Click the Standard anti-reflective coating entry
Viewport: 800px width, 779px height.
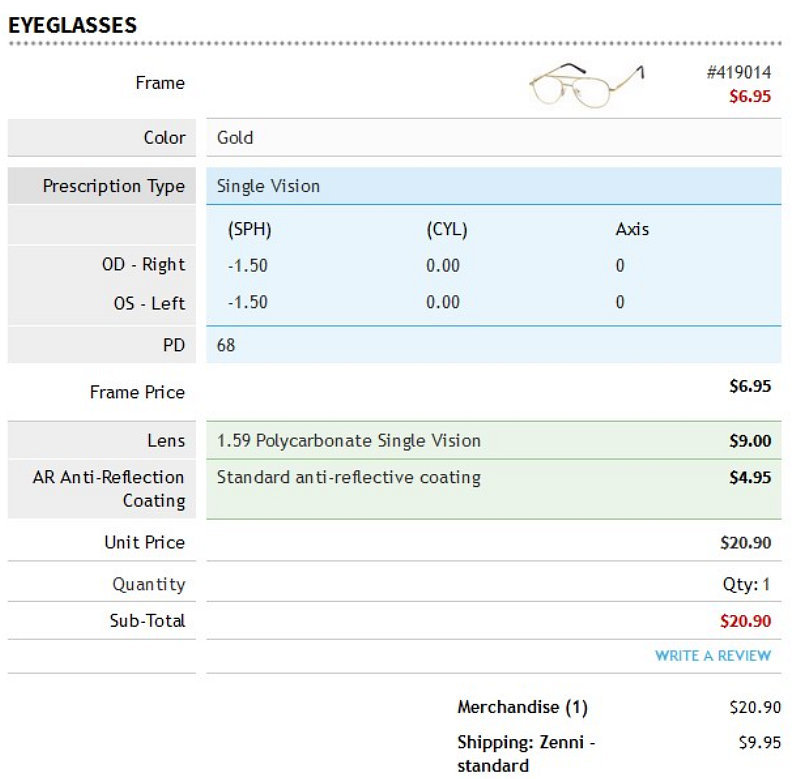348,478
